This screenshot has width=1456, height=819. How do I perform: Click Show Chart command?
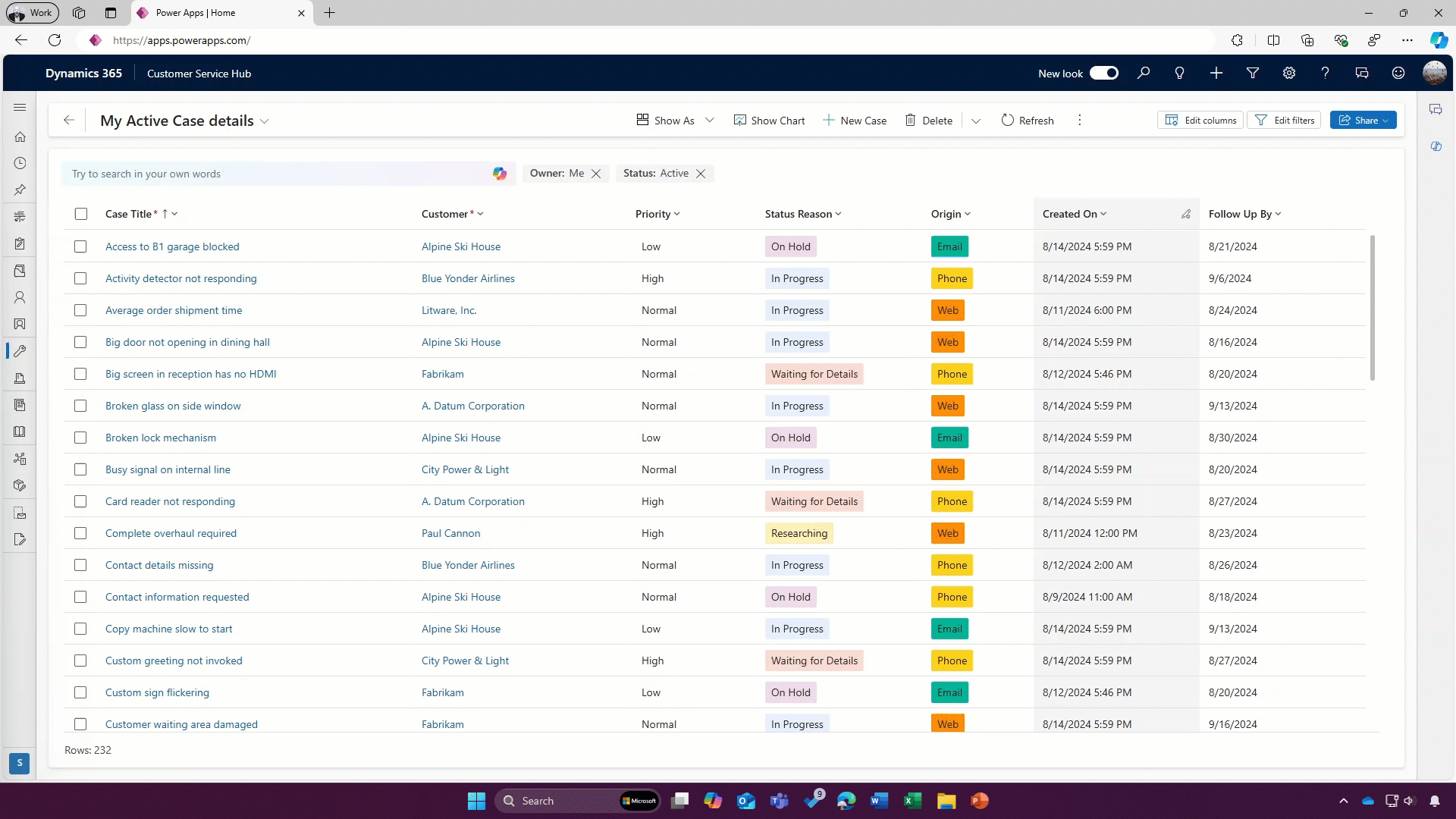coord(769,120)
